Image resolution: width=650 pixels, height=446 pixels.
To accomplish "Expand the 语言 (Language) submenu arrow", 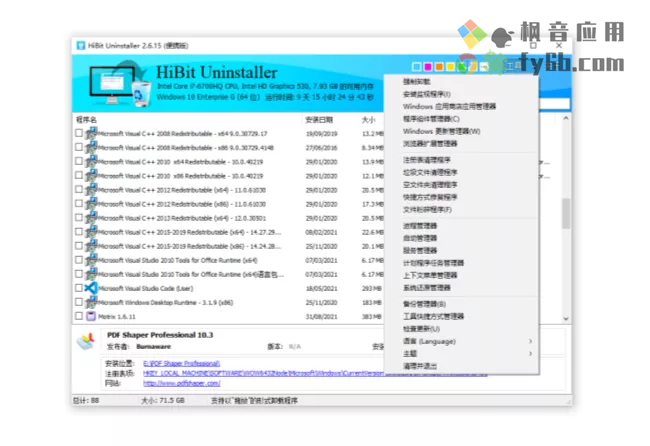I will pos(530,341).
